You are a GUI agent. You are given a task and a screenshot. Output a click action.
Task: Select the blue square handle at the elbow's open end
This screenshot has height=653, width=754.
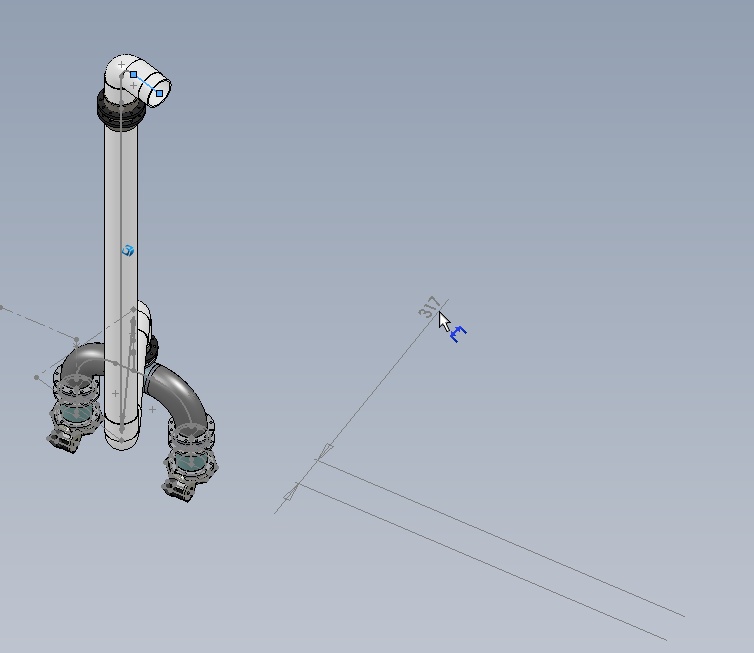pos(159,93)
